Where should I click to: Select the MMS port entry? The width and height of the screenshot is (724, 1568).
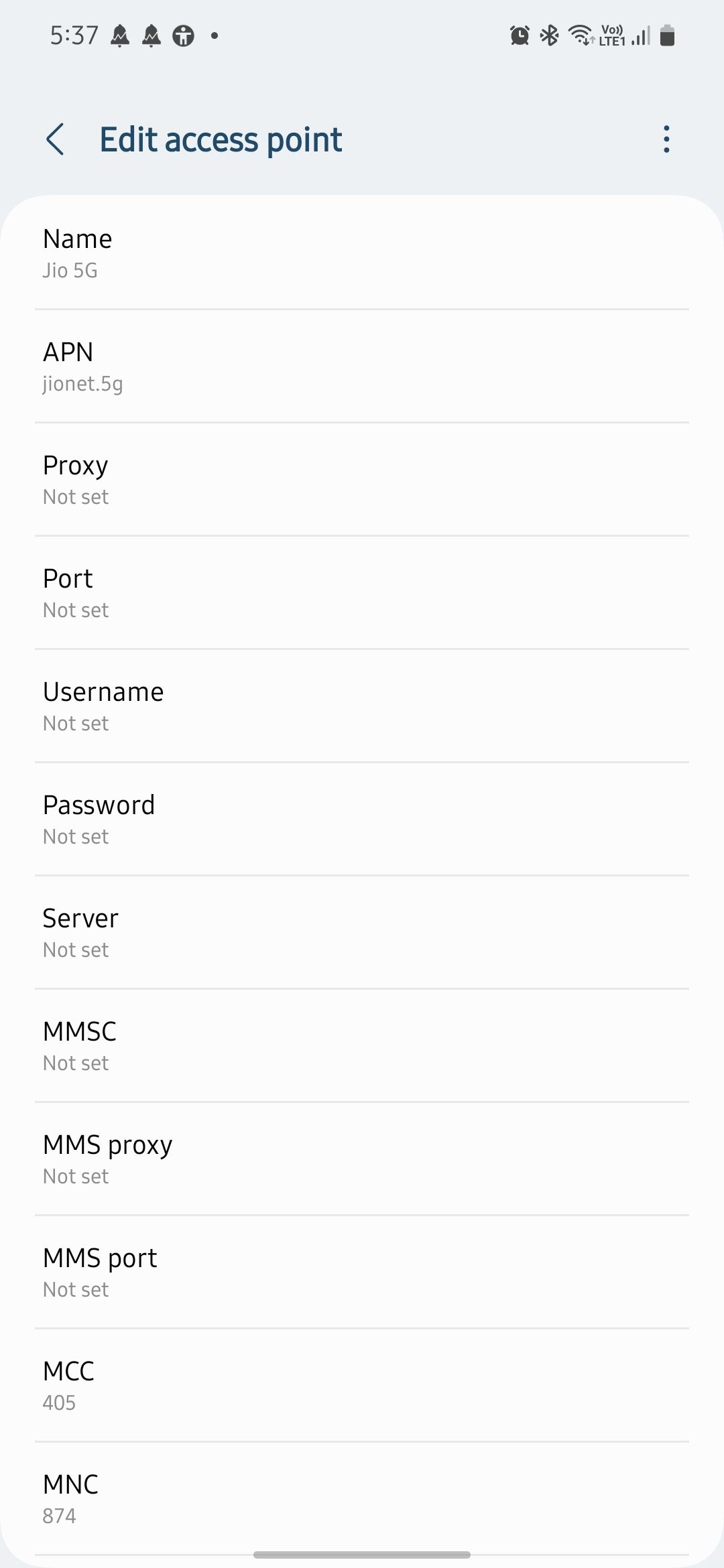click(362, 1272)
